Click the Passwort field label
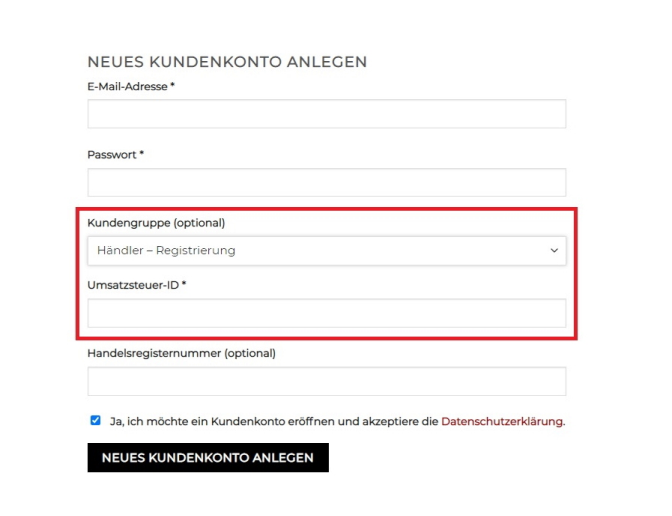Screen dimensions: 672x516 click(112, 155)
